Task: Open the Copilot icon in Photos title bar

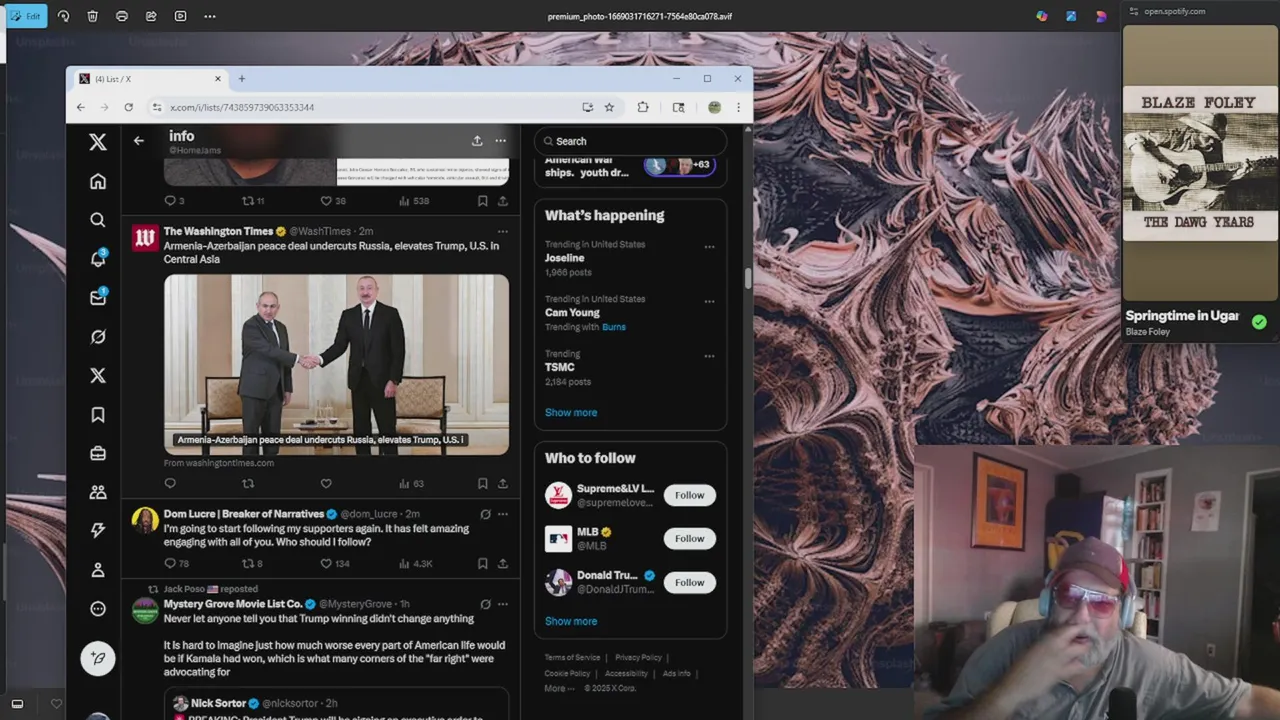Action: (1042, 16)
